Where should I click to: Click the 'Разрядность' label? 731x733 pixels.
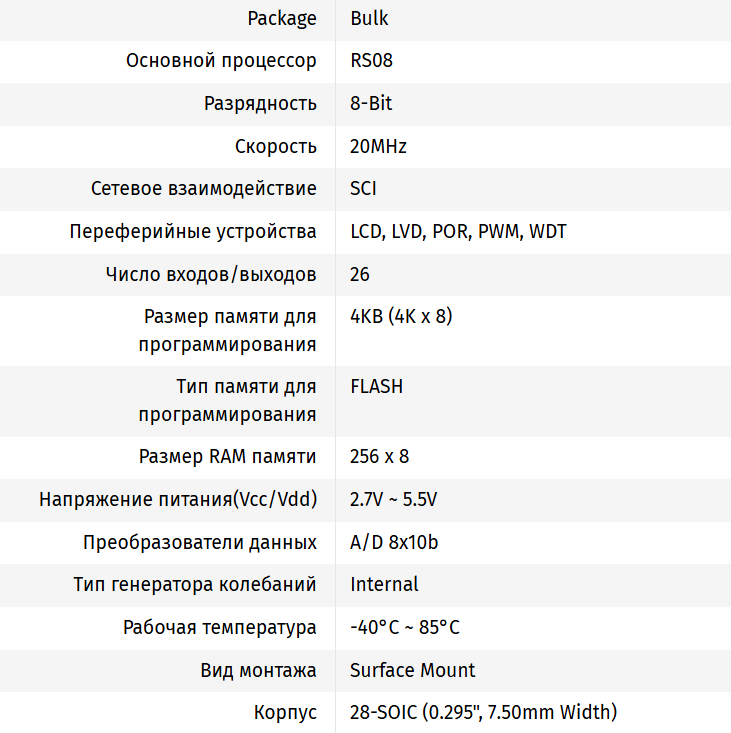point(260,104)
